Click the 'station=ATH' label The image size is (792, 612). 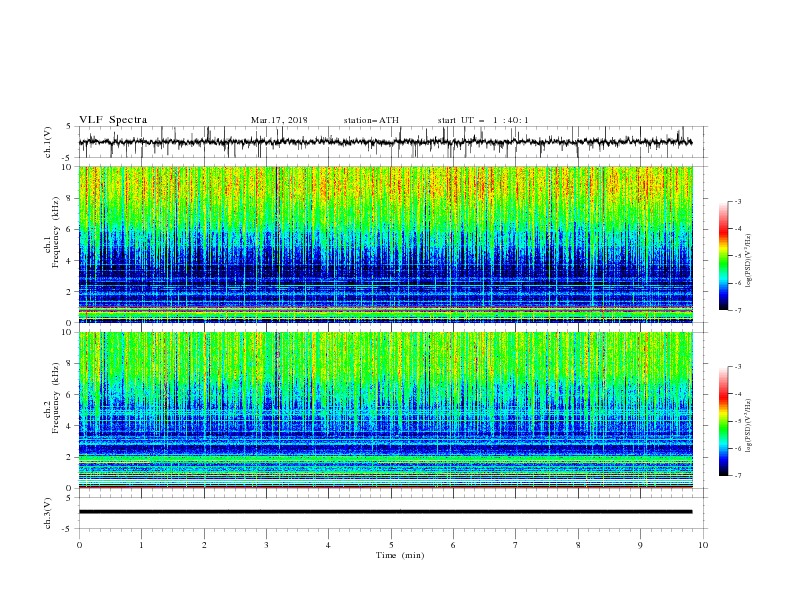[x=371, y=120]
